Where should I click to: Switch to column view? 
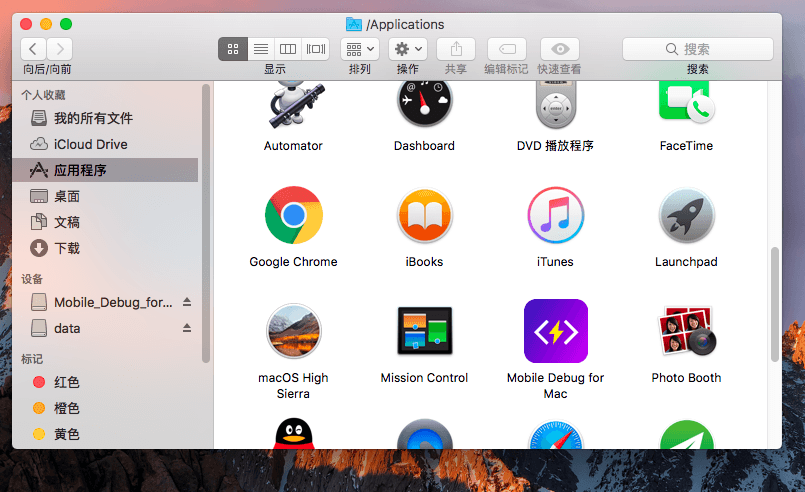(x=288, y=49)
